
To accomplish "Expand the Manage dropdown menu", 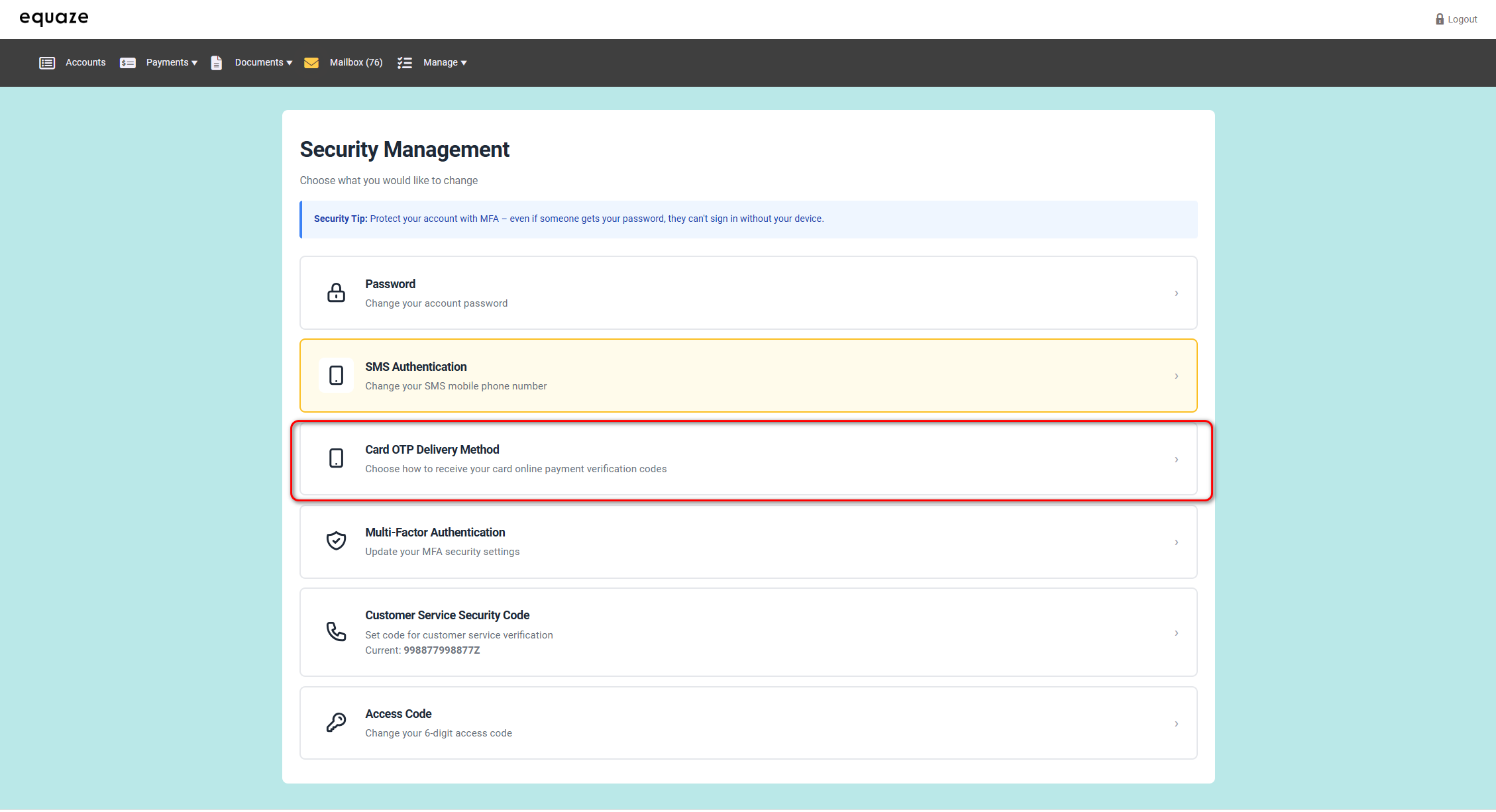I will pyautogui.click(x=445, y=63).
